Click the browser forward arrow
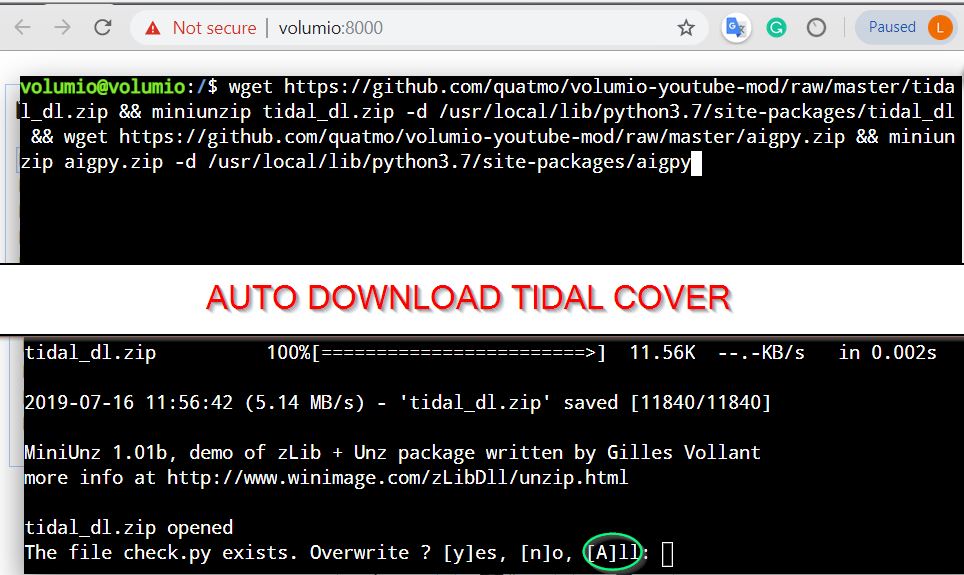 click(62, 27)
